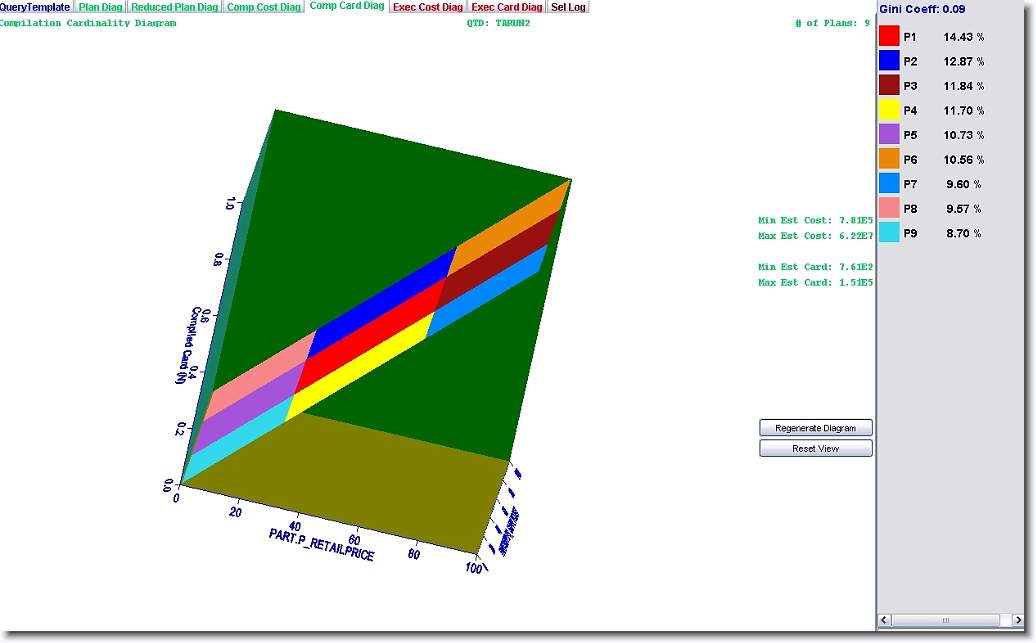Screen dimensions: 1036x643
Task: Open the Sel Log tab
Action: point(569,7)
